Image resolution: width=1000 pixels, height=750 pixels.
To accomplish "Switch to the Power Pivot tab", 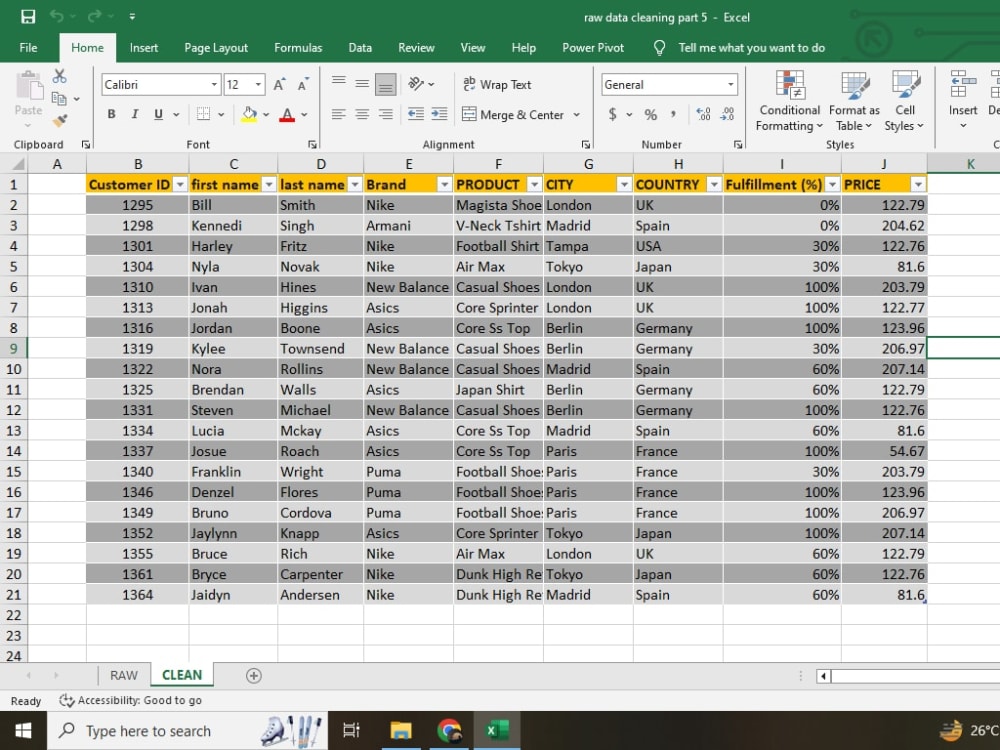I will tap(592, 48).
